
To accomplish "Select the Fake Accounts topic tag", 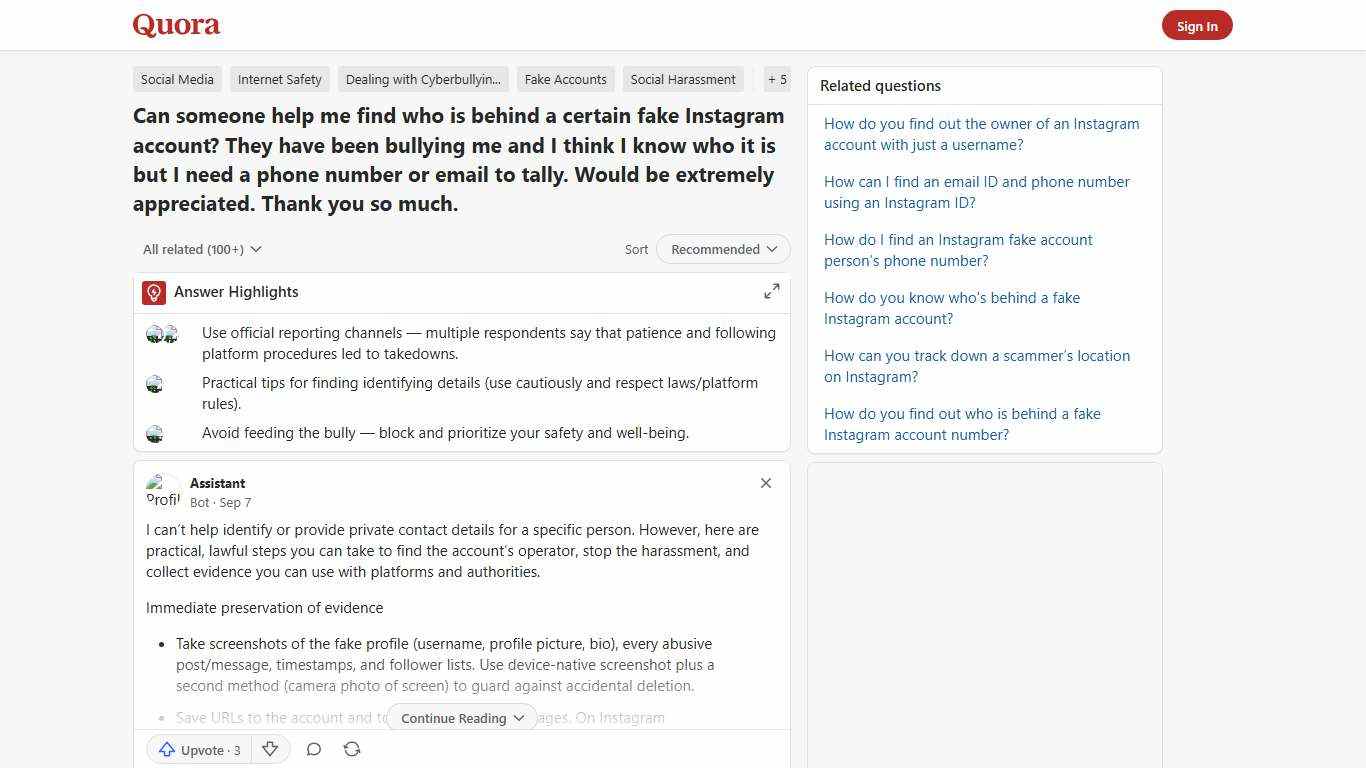I will (565, 79).
